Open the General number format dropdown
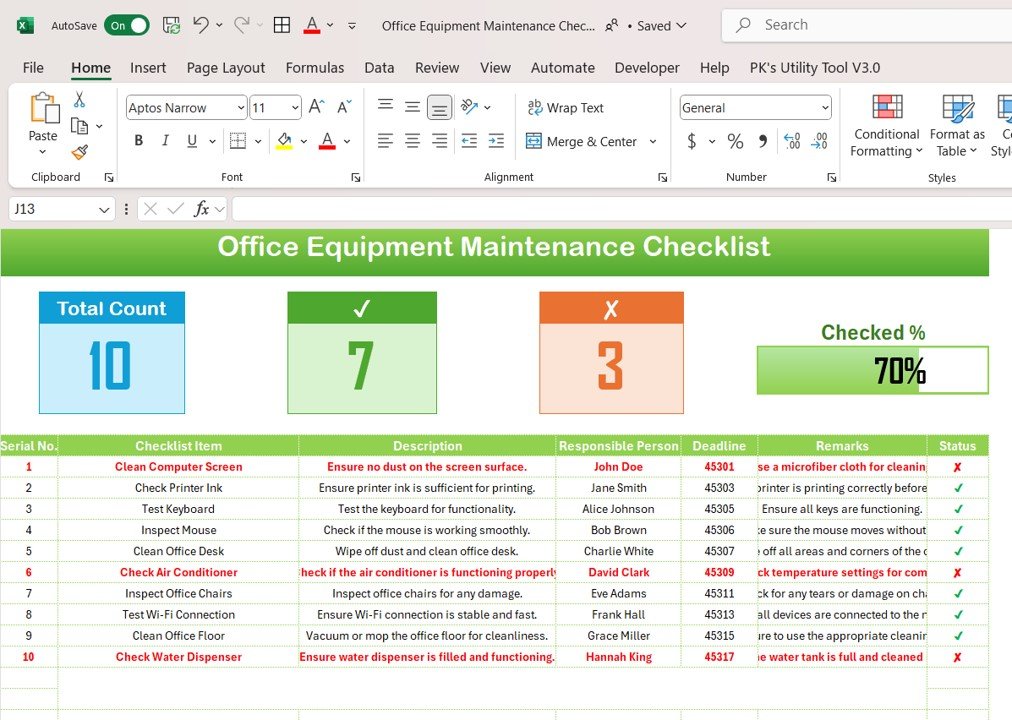 [x=825, y=108]
